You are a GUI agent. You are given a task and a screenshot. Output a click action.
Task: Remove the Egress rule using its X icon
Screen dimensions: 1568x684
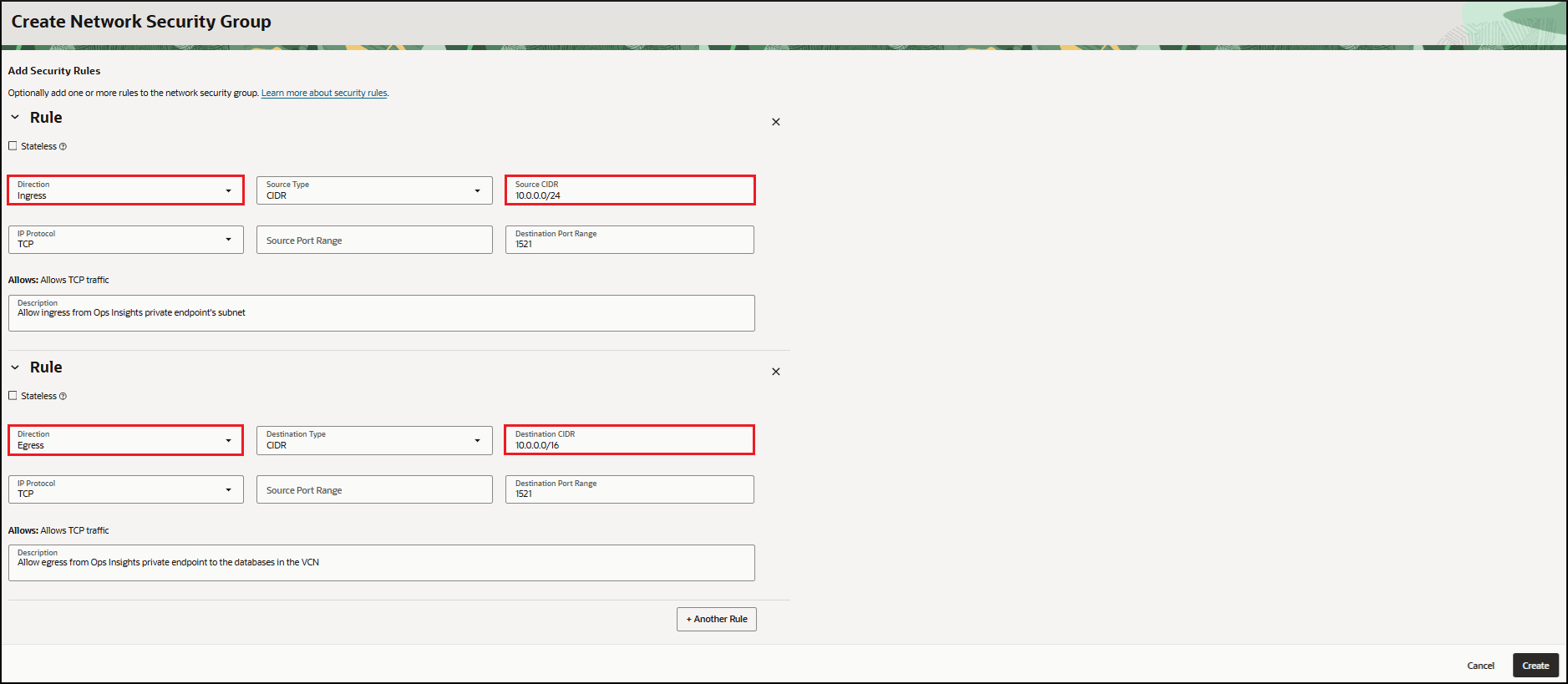(775, 372)
